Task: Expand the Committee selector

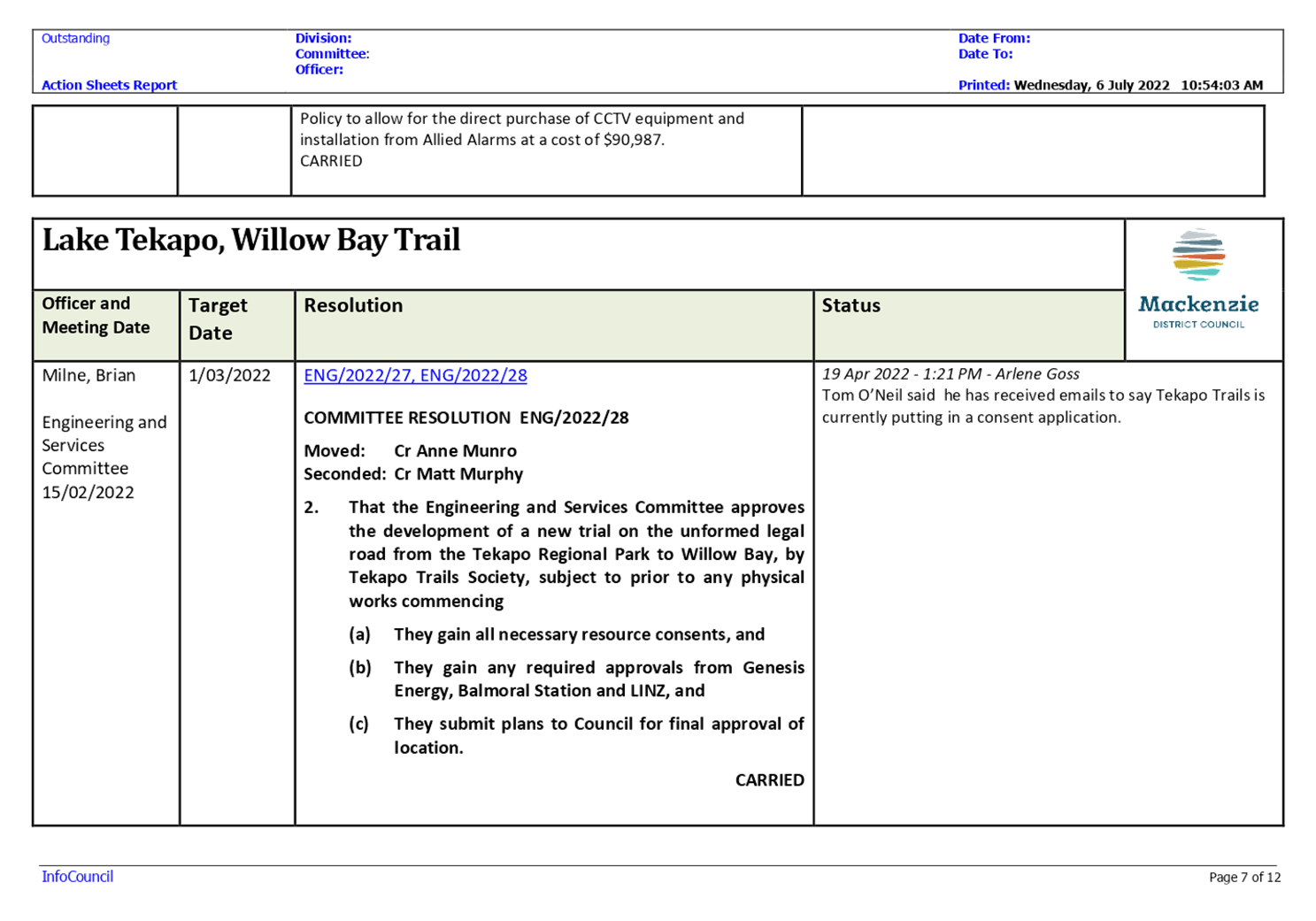Action: tap(331, 54)
